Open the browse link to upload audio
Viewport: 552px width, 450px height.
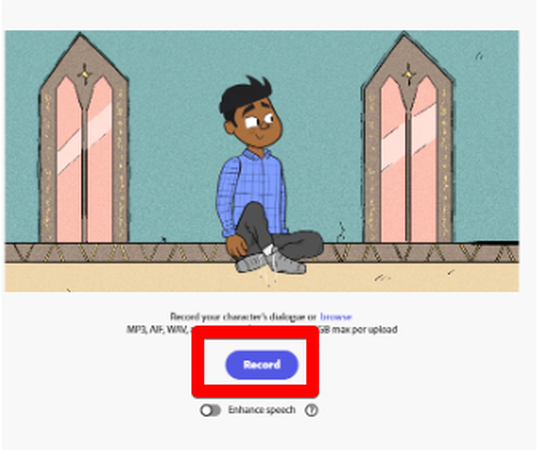click(x=336, y=317)
